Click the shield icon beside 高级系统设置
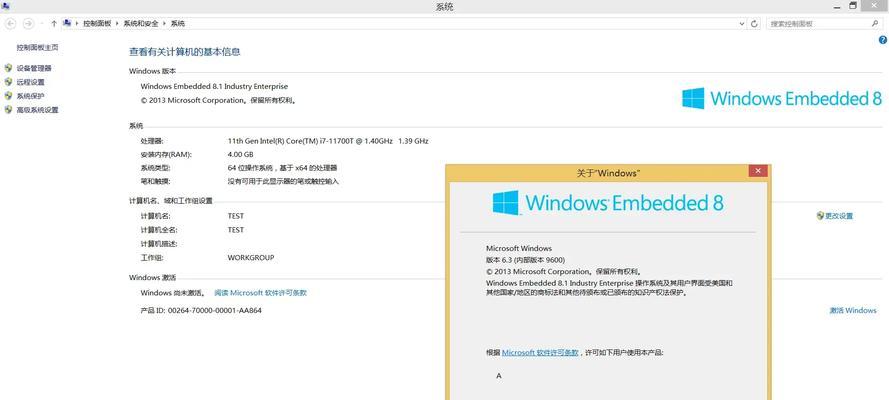The image size is (889, 400). click(8, 110)
